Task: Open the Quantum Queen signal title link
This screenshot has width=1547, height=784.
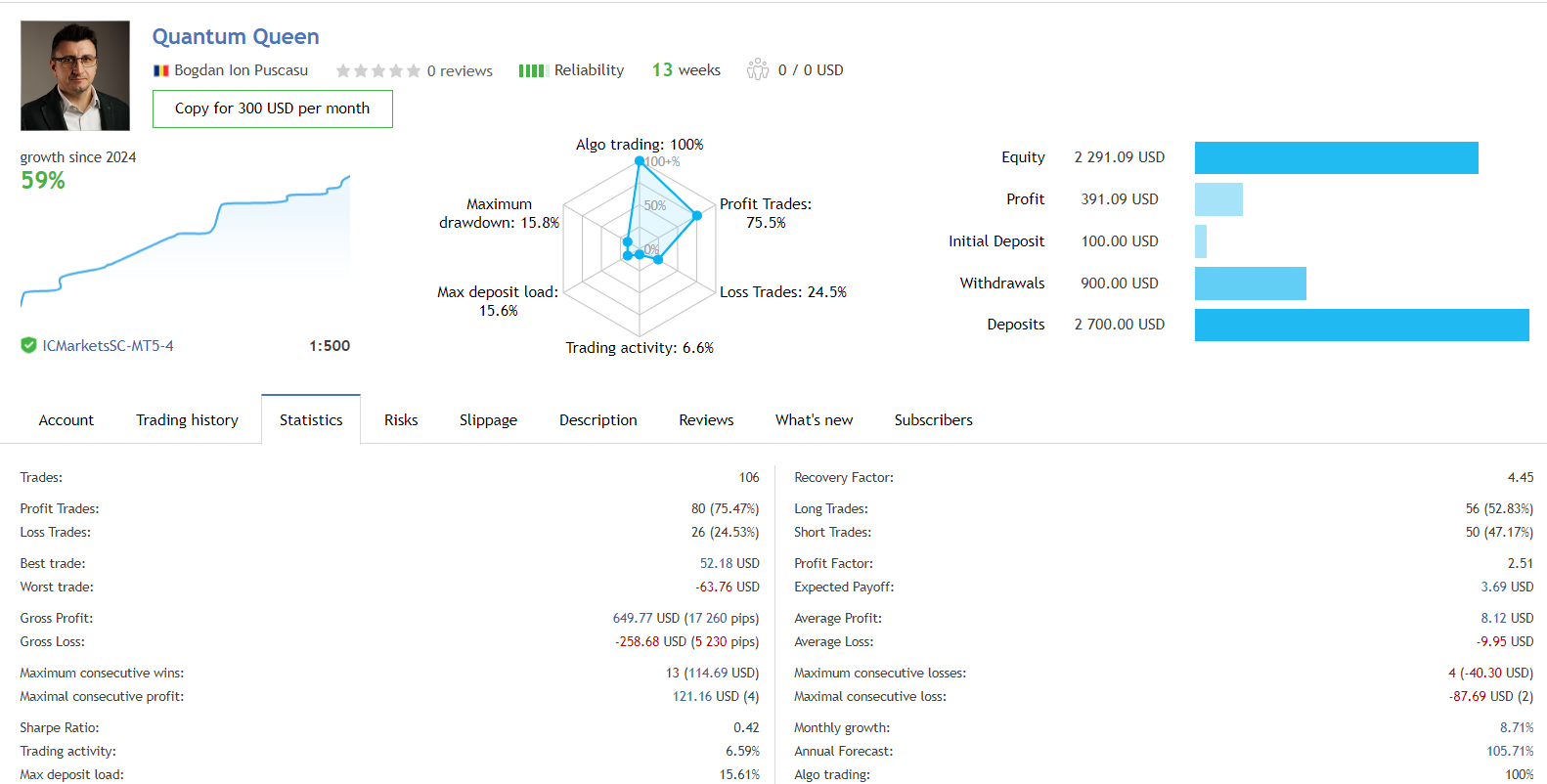Action: 236,37
